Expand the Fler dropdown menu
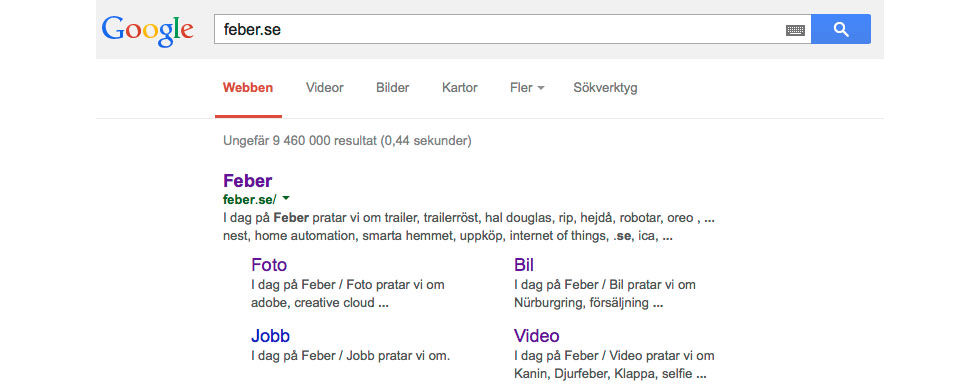 point(527,87)
